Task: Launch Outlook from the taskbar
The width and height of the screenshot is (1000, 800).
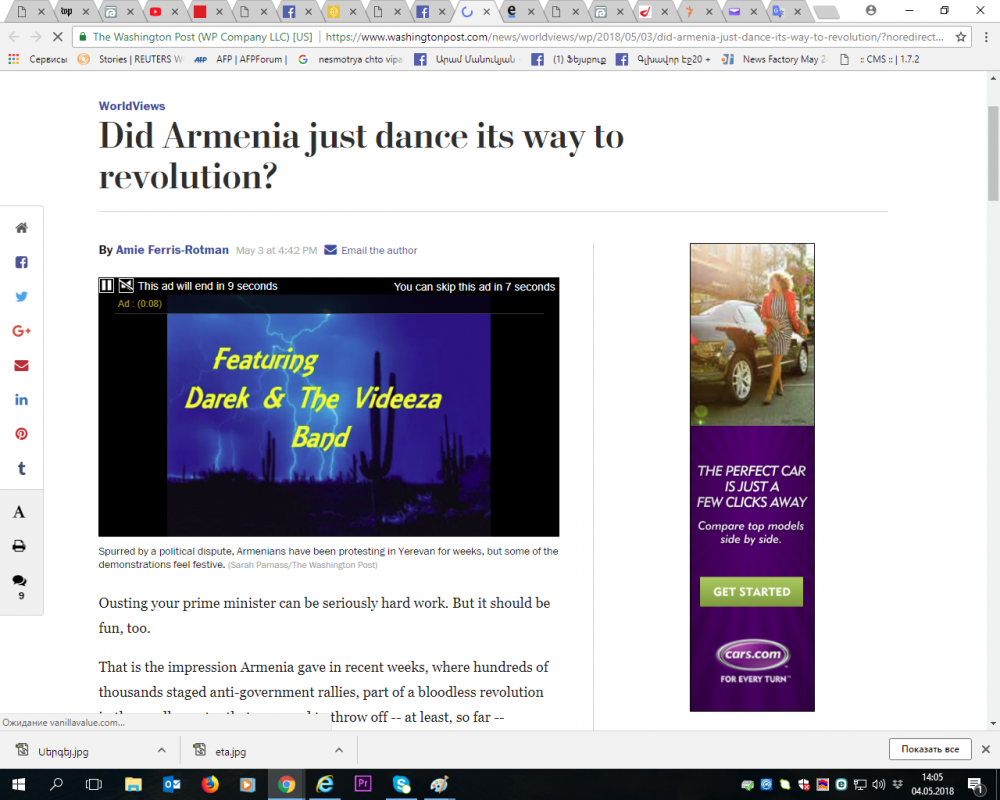Action: point(171,784)
